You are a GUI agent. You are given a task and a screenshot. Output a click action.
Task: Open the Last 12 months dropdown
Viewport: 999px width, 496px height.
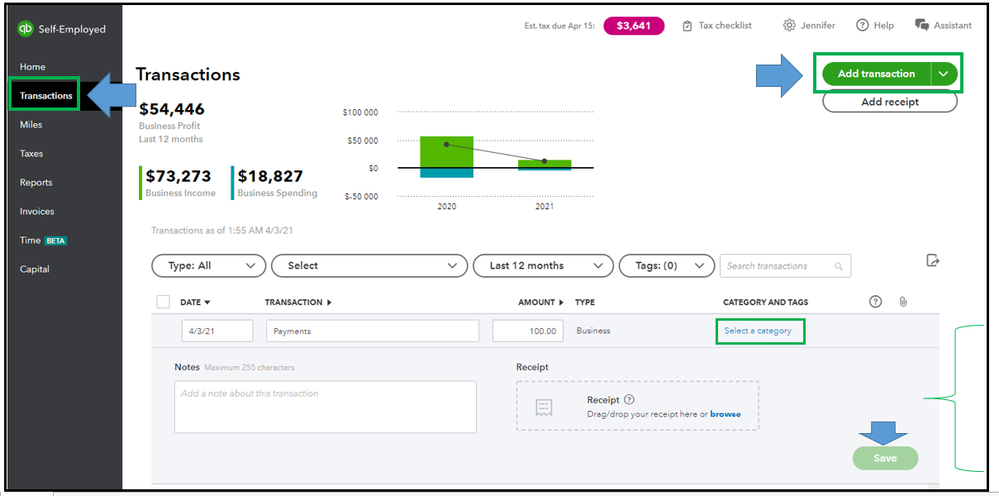coord(543,266)
